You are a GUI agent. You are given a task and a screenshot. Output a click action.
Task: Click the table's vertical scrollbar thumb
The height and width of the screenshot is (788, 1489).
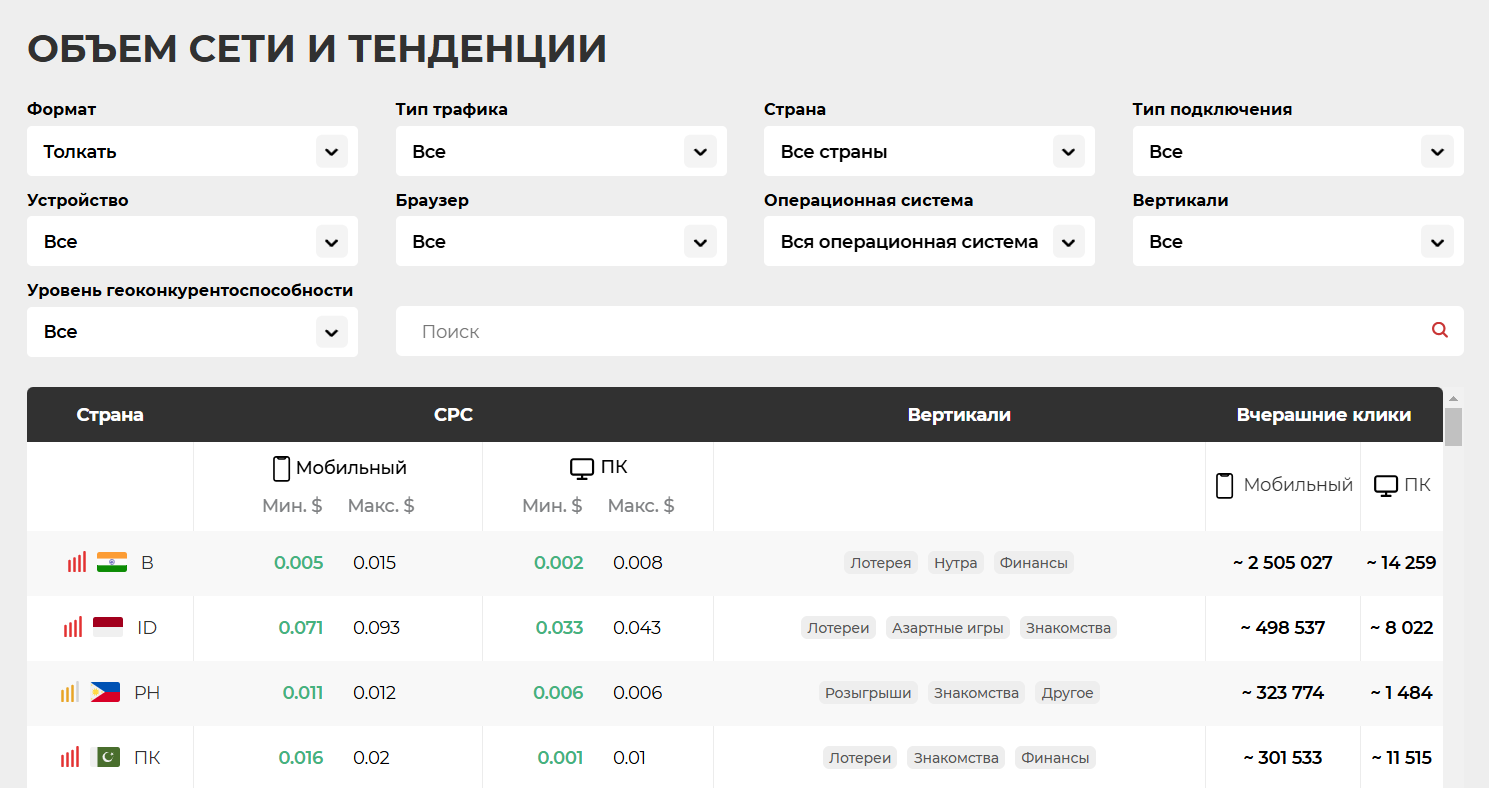coord(1453,427)
